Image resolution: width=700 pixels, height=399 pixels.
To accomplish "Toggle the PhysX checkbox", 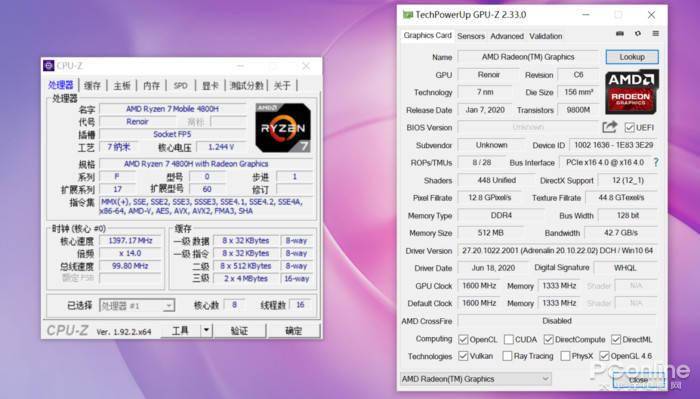I will 565,356.
